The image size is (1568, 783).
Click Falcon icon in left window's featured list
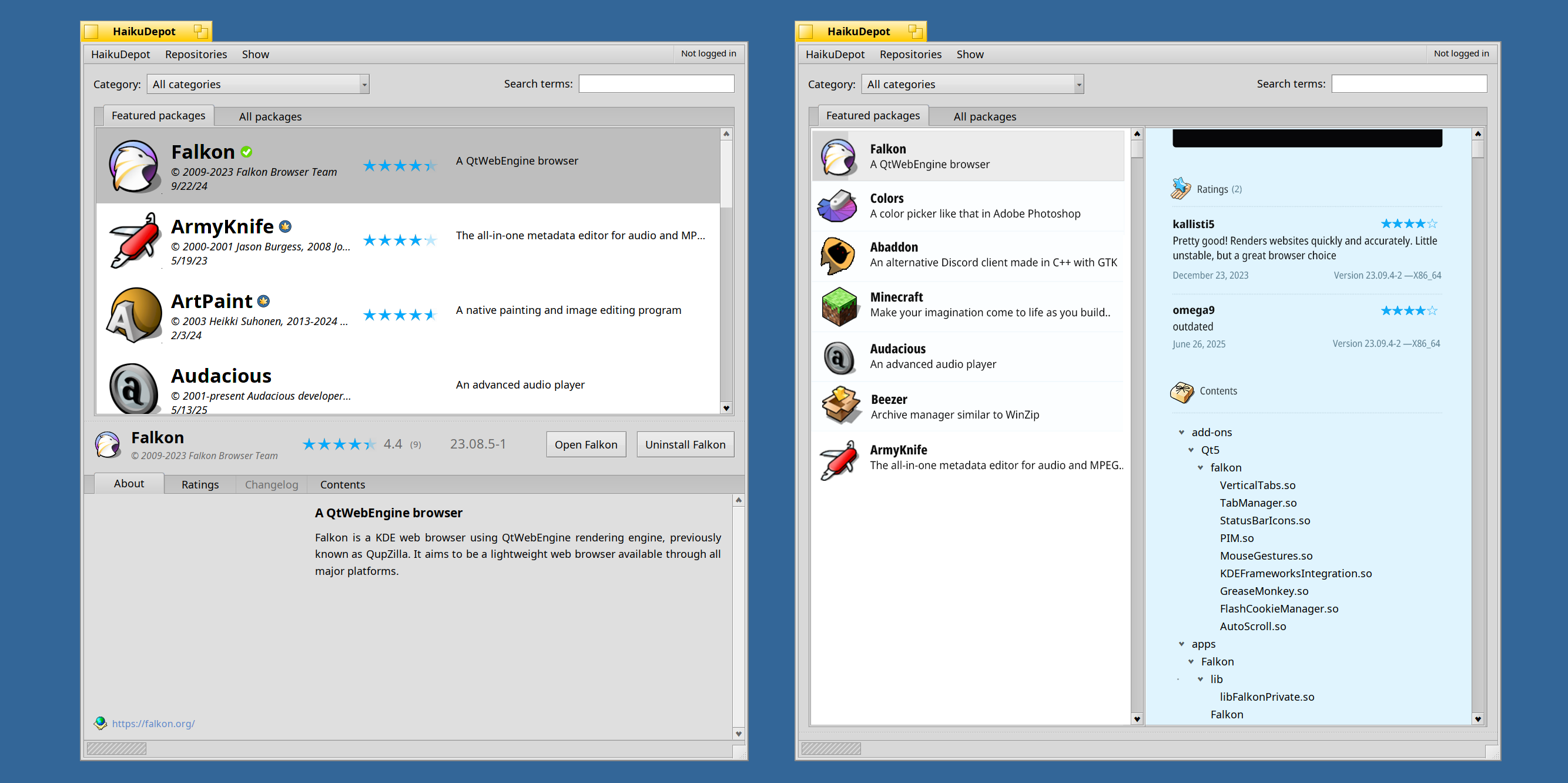click(x=135, y=166)
